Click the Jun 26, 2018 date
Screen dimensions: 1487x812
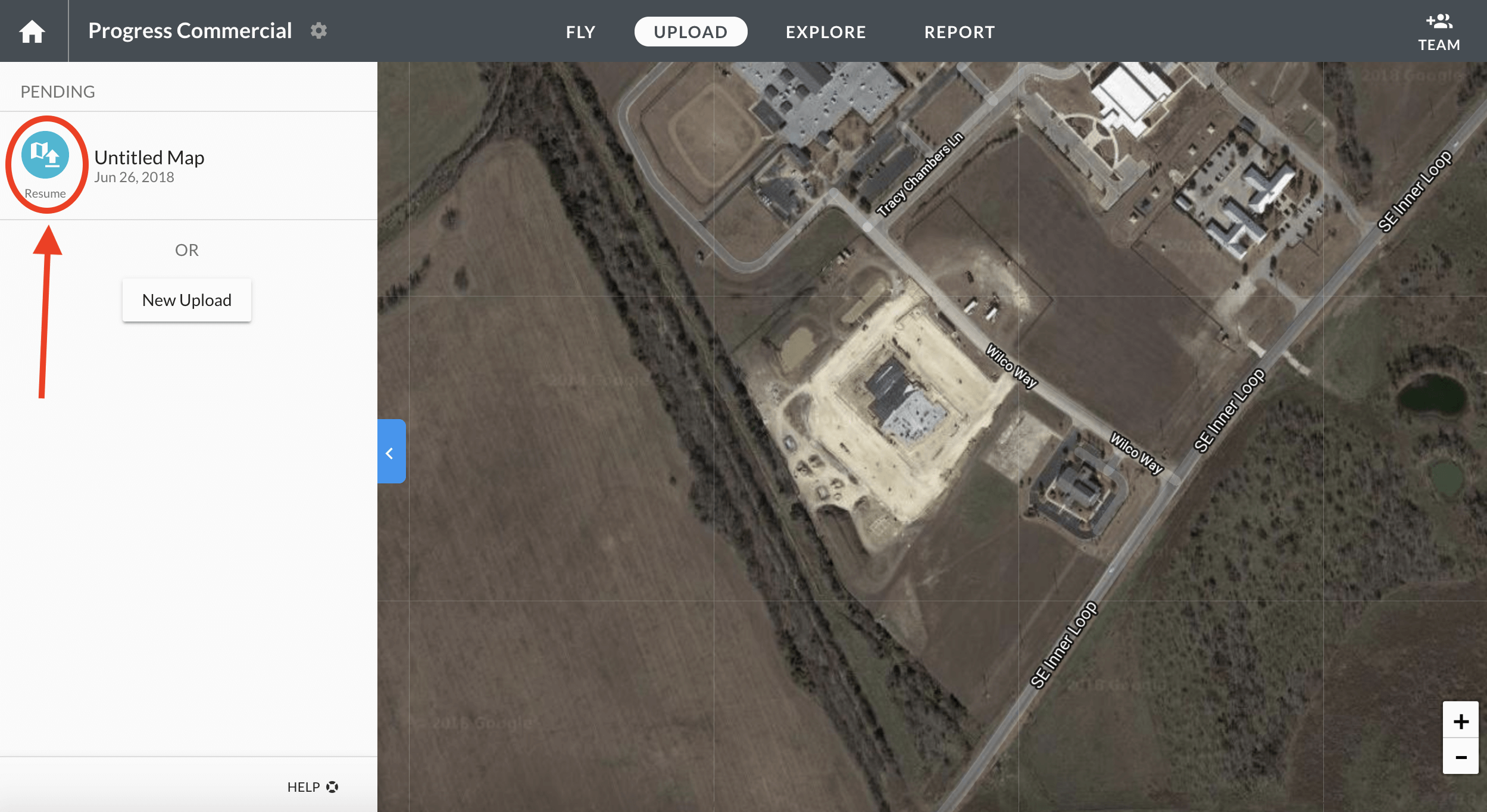click(134, 177)
